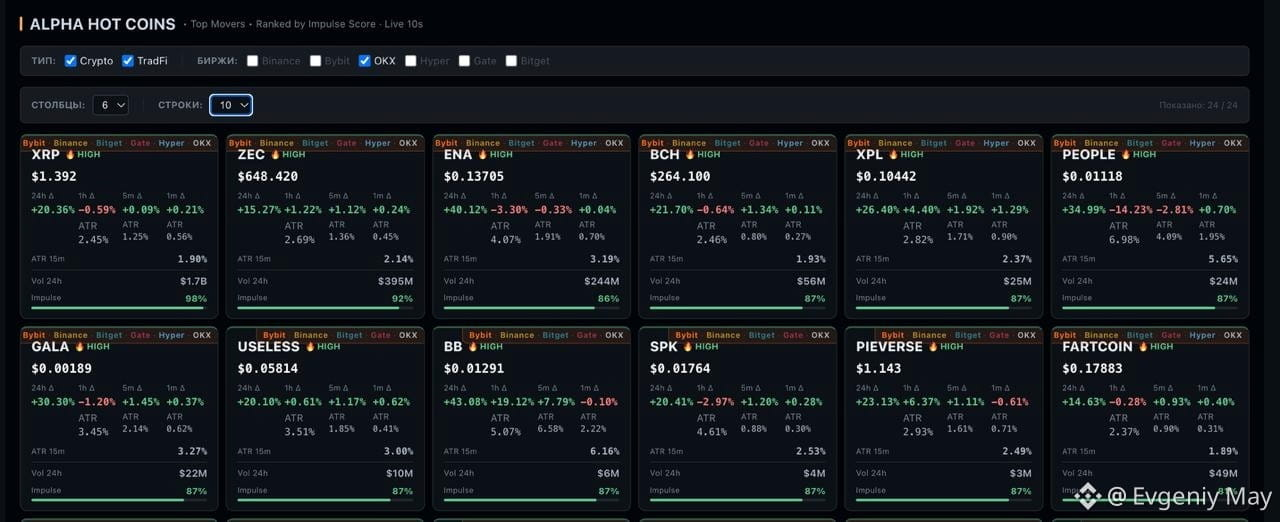Select the Binance tag on ZEC card
The height and width of the screenshot is (522, 1280).
[277, 143]
